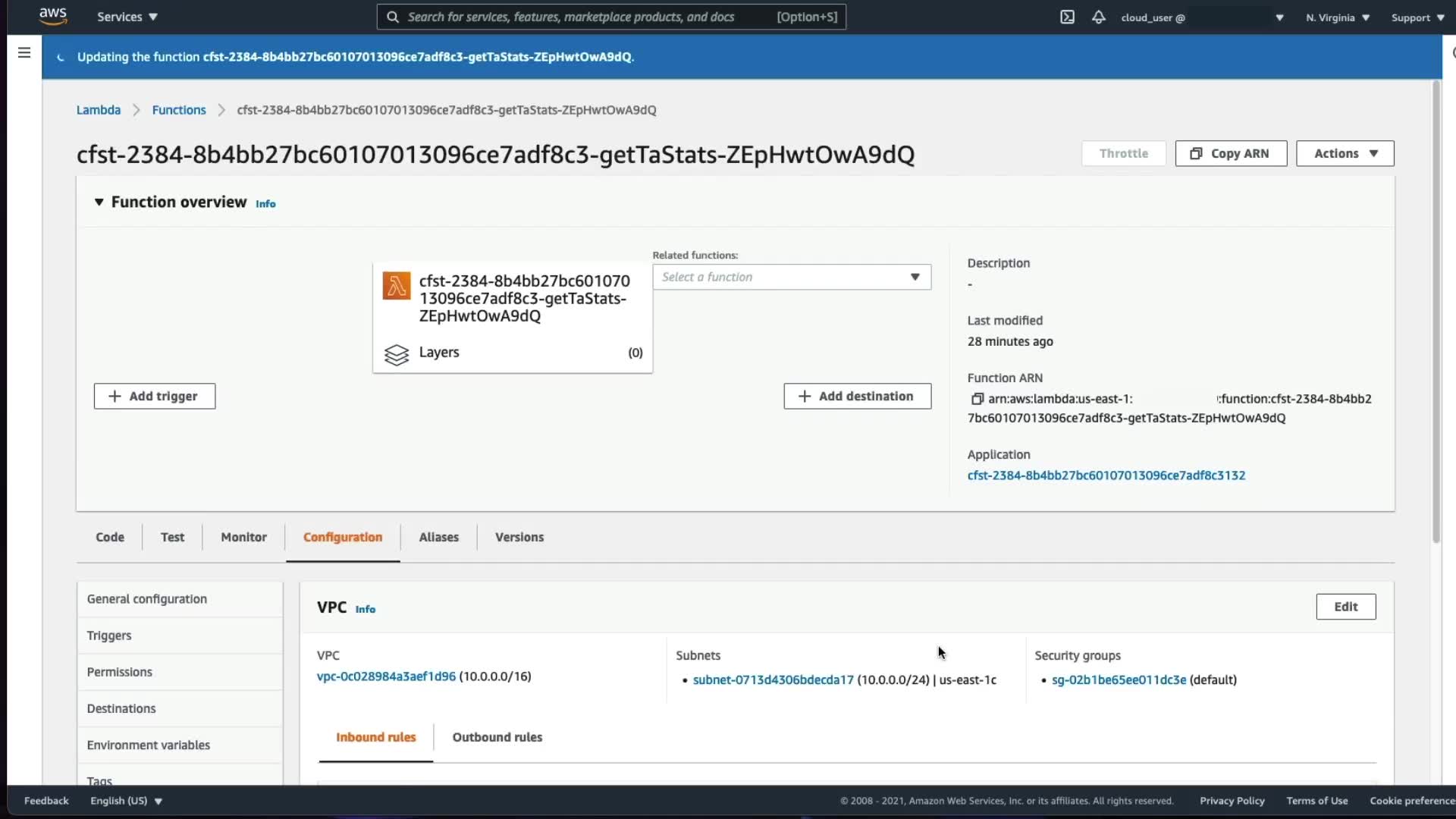
Task: Open the Related functions select dropdown
Action: 791,277
